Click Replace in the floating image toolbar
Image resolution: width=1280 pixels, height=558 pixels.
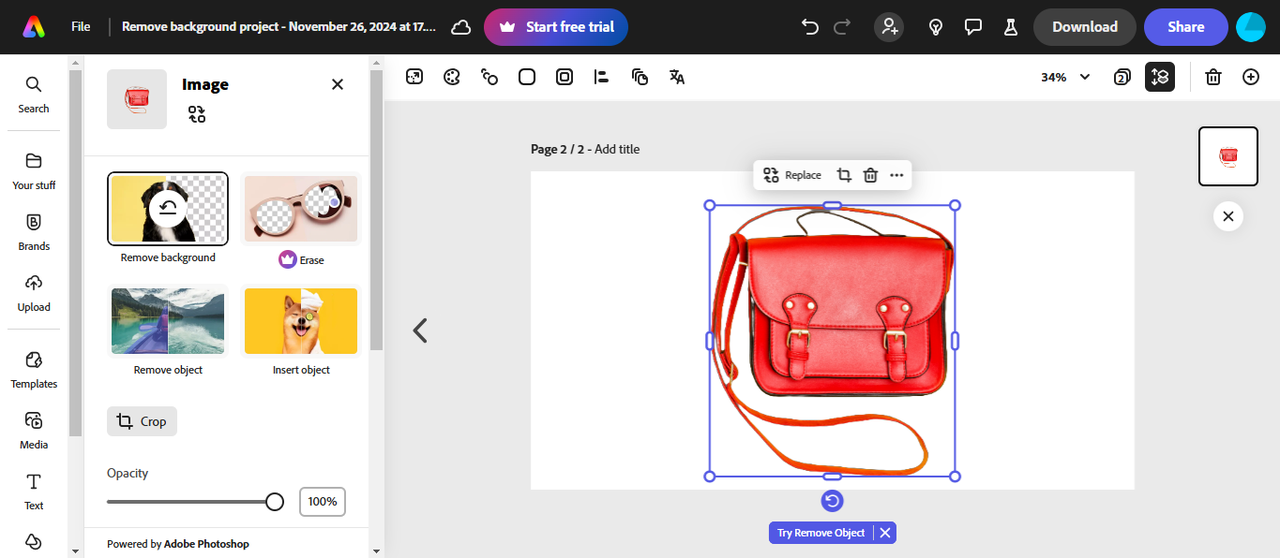tap(792, 175)
